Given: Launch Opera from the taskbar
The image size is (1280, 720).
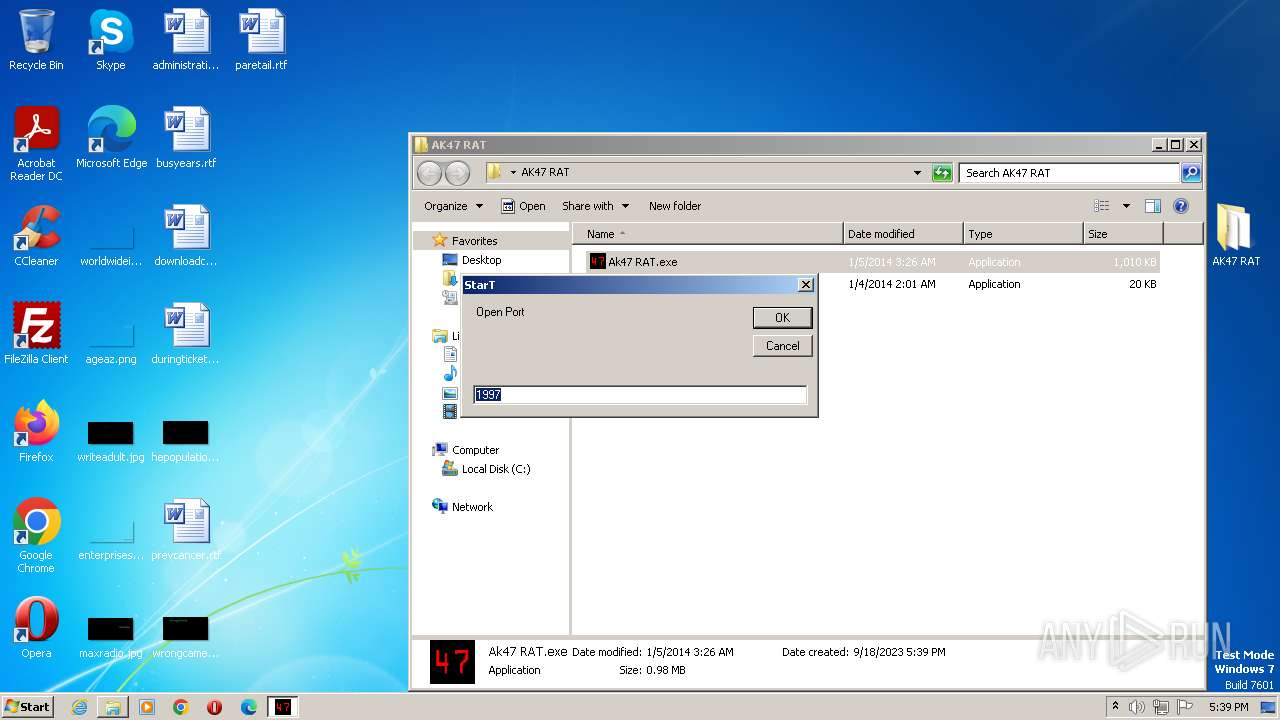Looking at the screenshot, I should tap(214, 707).
